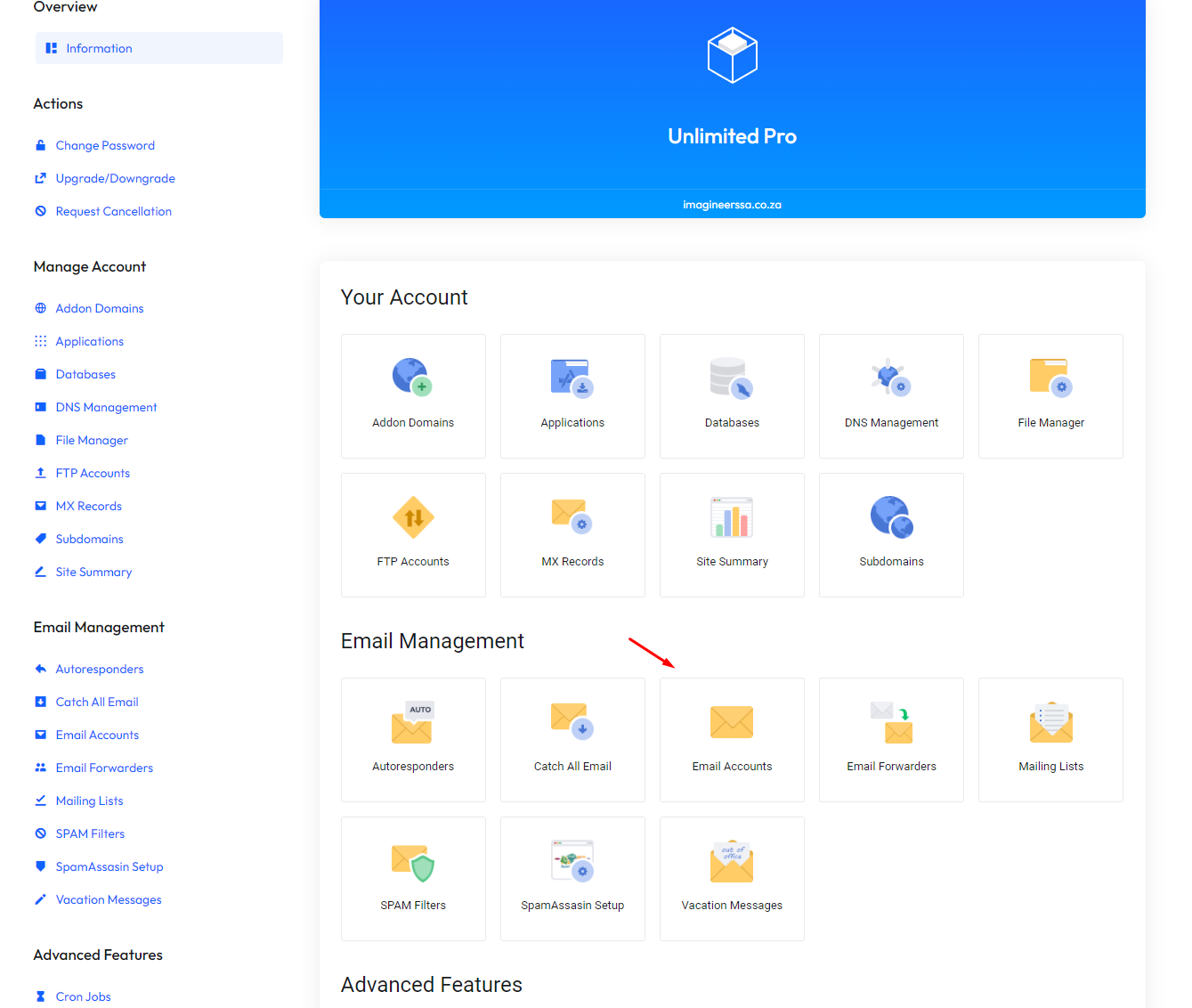The height and width of the screenshot is (1008, 1192).
Task: Open Change Password in Actions sidebar
Action: tap(105, 145)
